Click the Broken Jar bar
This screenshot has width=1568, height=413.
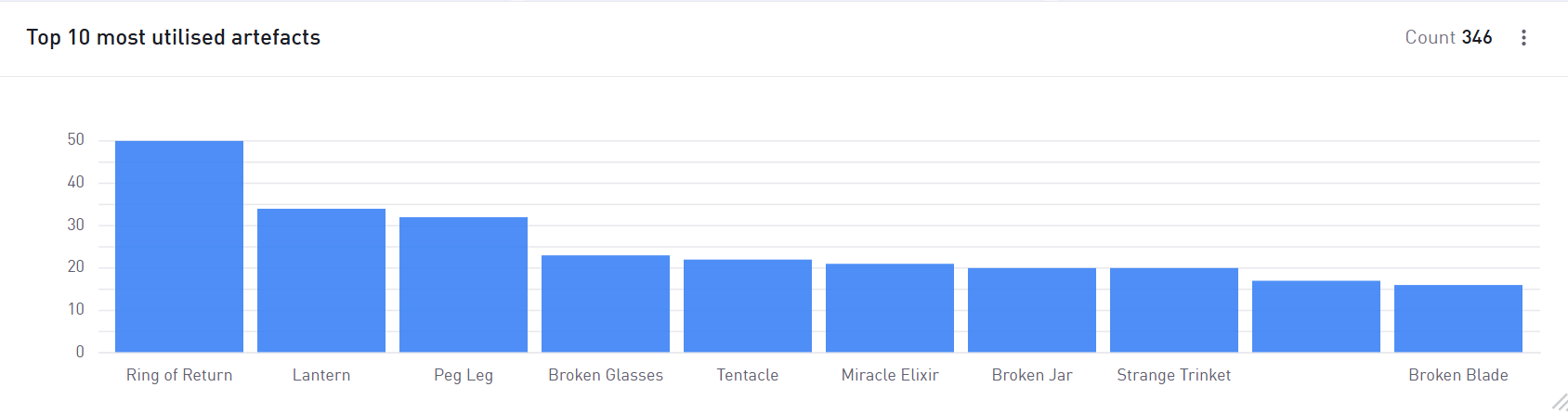[x=1032, y=310]
